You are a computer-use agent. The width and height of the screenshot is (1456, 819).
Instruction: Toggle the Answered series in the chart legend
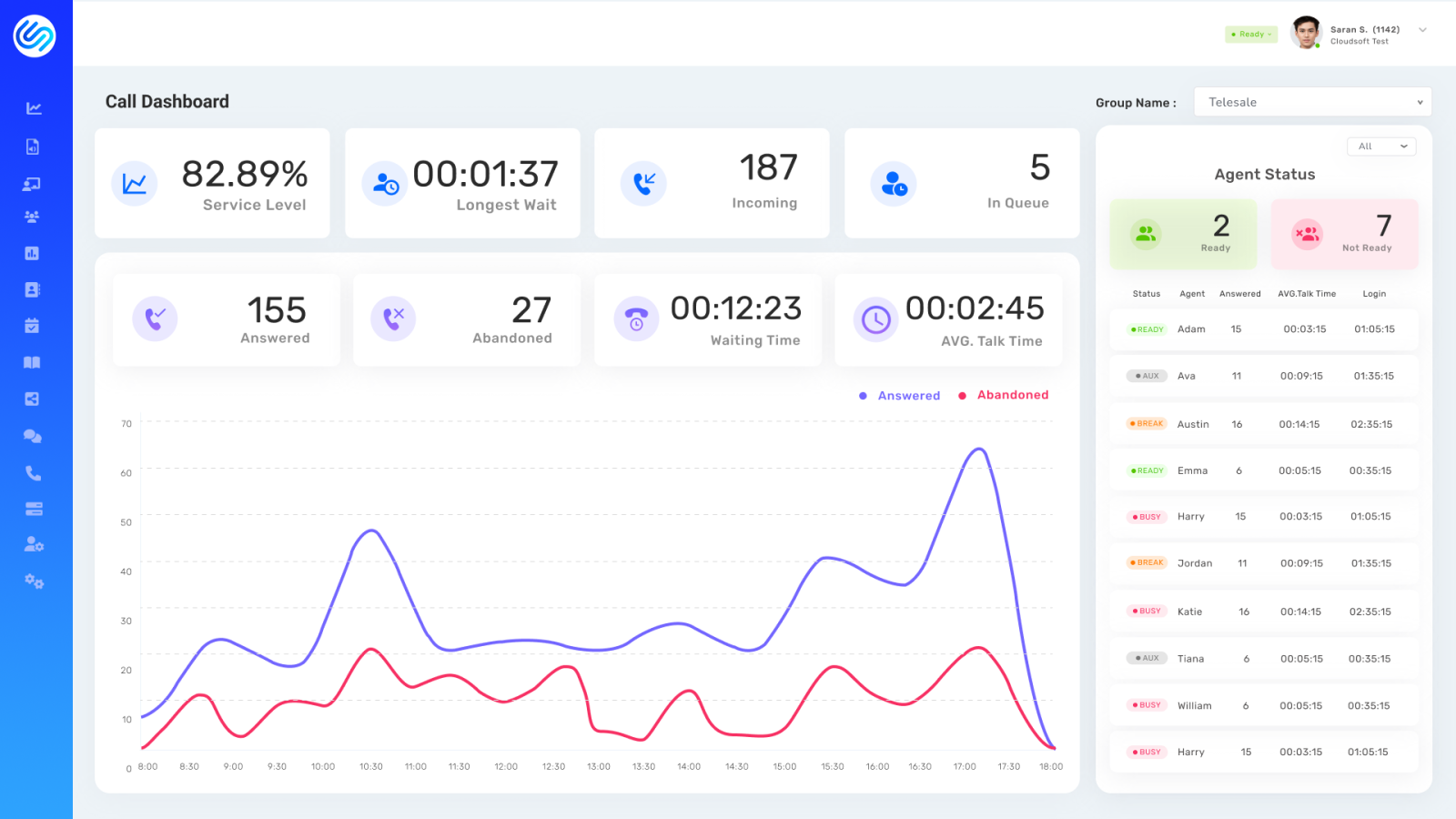coord(900,395)
